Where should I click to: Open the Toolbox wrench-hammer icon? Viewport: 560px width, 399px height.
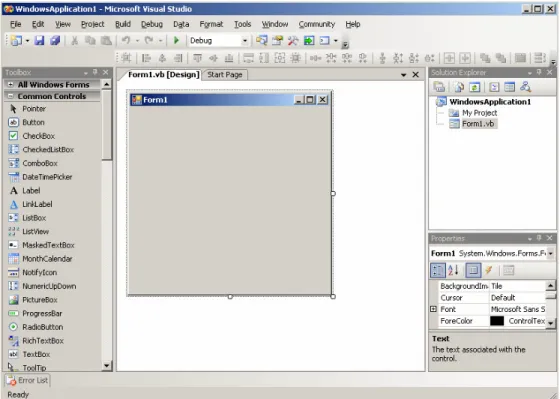(x=293, y=40)
